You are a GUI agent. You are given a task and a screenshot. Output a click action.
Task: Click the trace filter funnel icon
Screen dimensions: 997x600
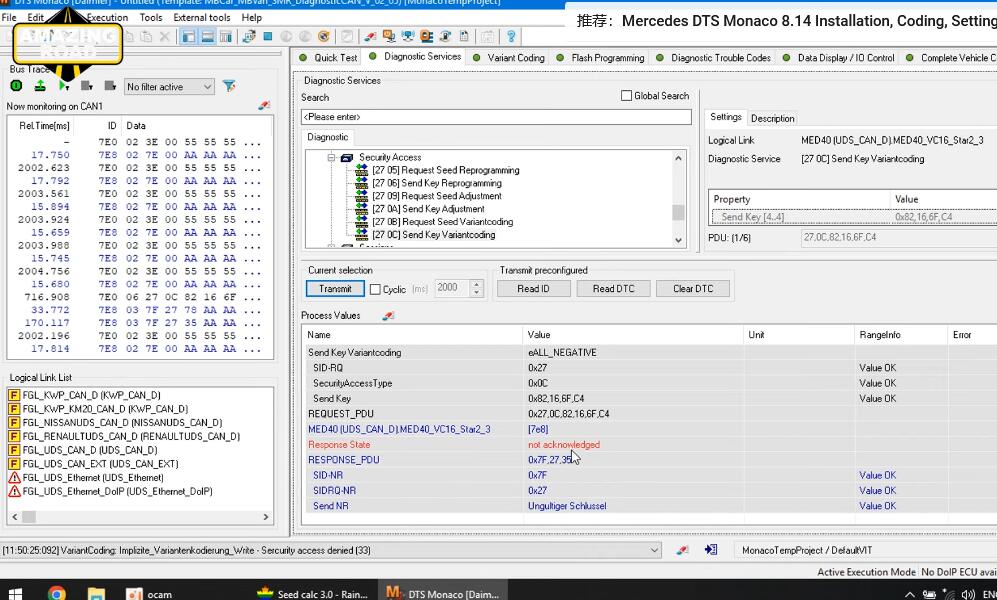230,86
